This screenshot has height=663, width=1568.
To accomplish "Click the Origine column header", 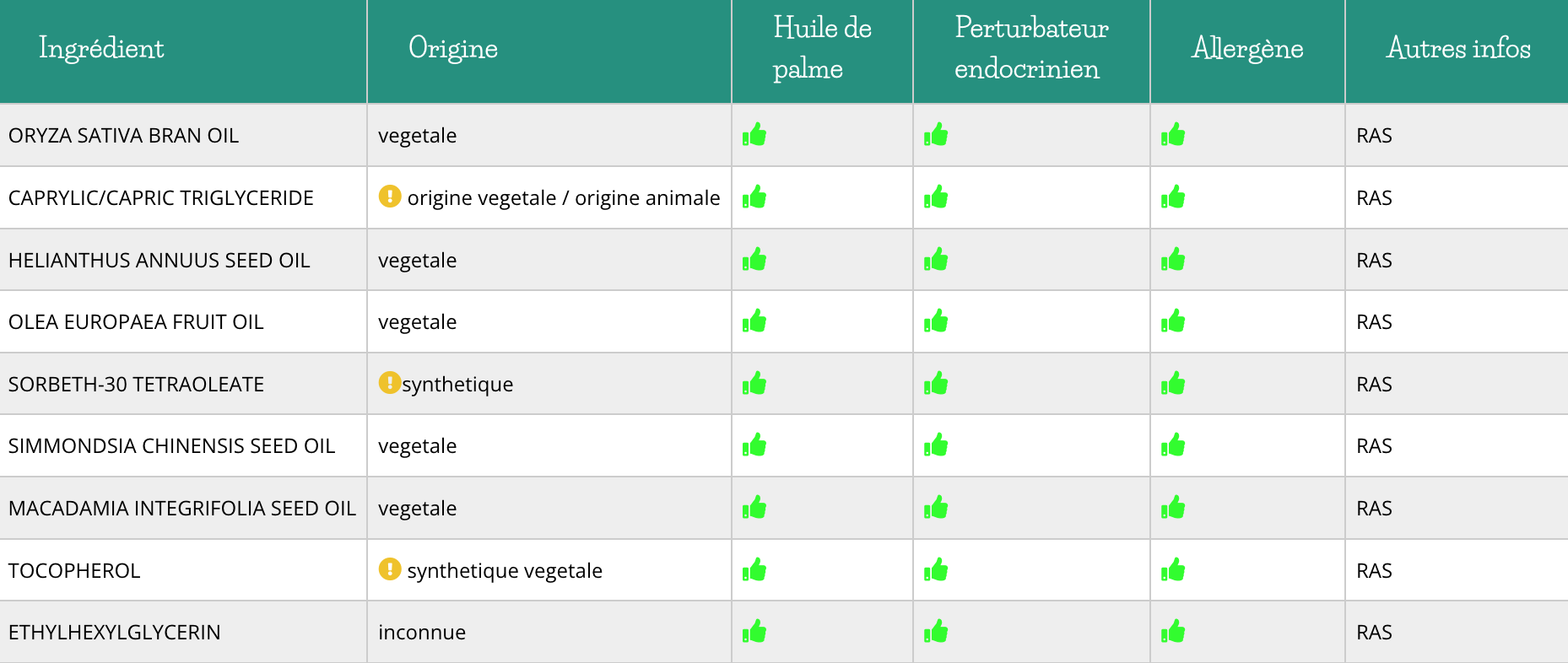I will [x=453, y=49].
